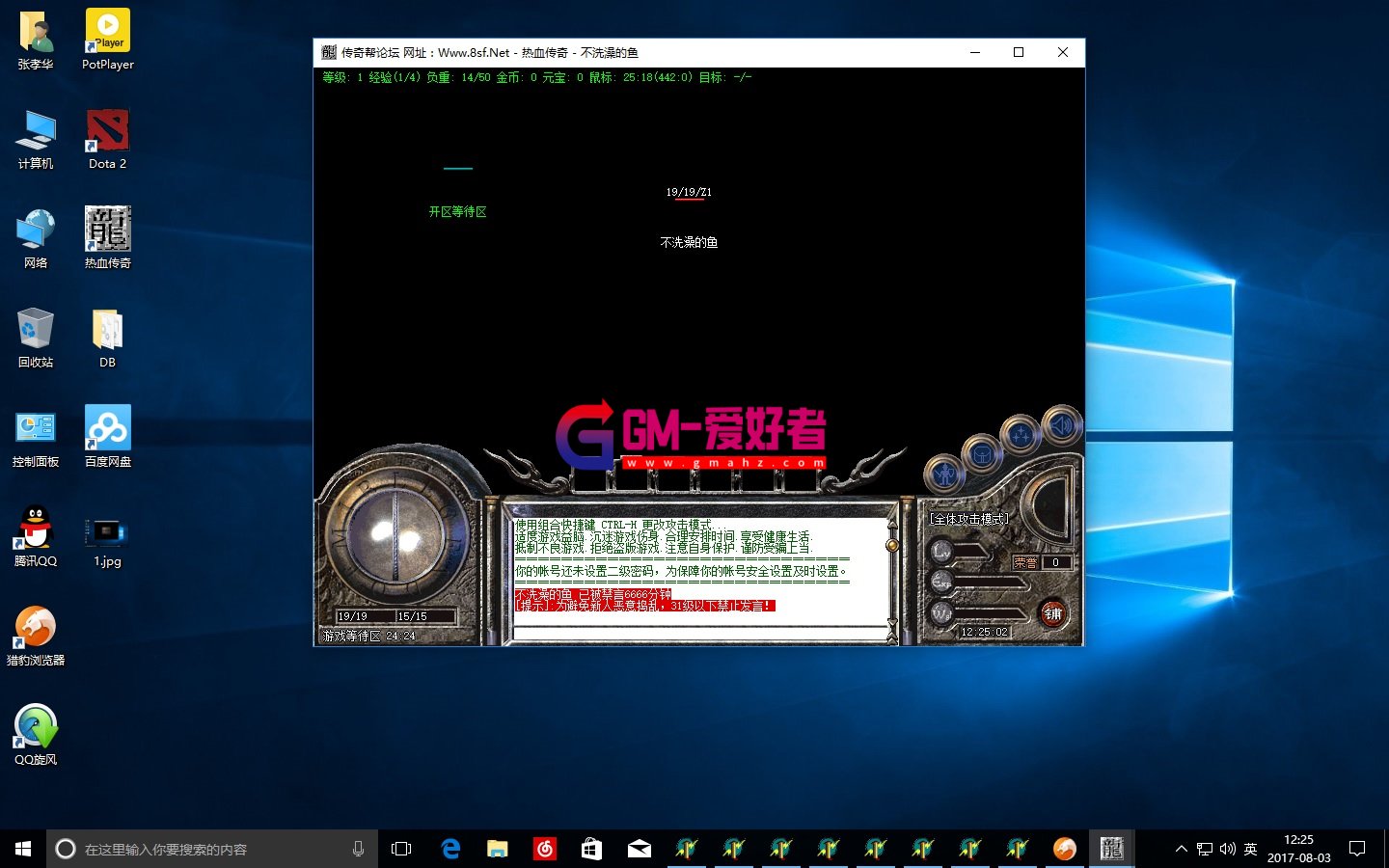The height and width of the screenshot is (868, 1389).
Task: Select the 回收站 recycle bin icon
Action: [x=36, y=339]
